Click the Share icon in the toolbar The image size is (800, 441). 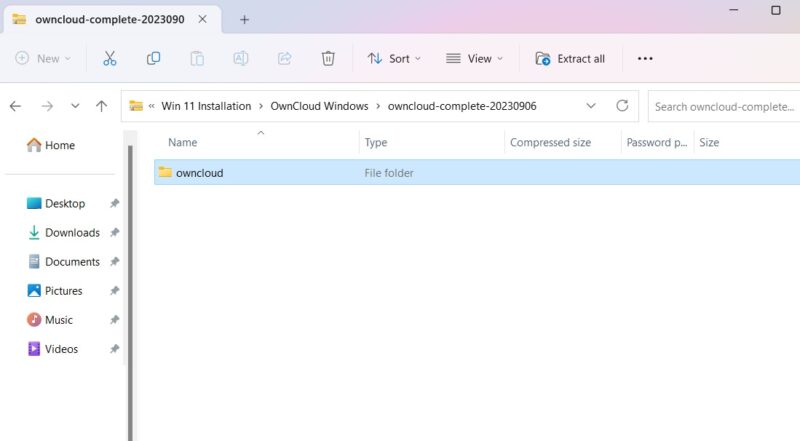tap(284, 59)
